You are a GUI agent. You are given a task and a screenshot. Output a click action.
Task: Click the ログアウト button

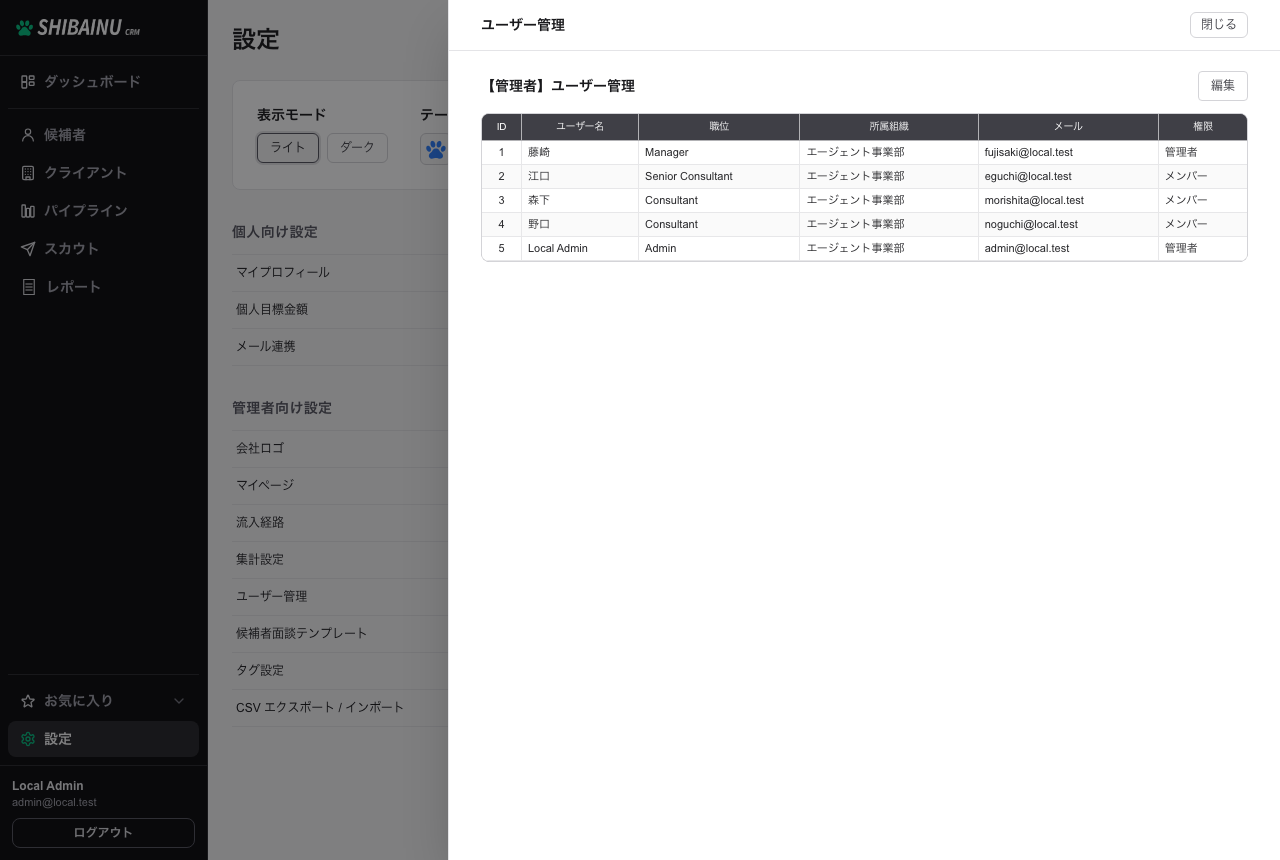point(103,832)
